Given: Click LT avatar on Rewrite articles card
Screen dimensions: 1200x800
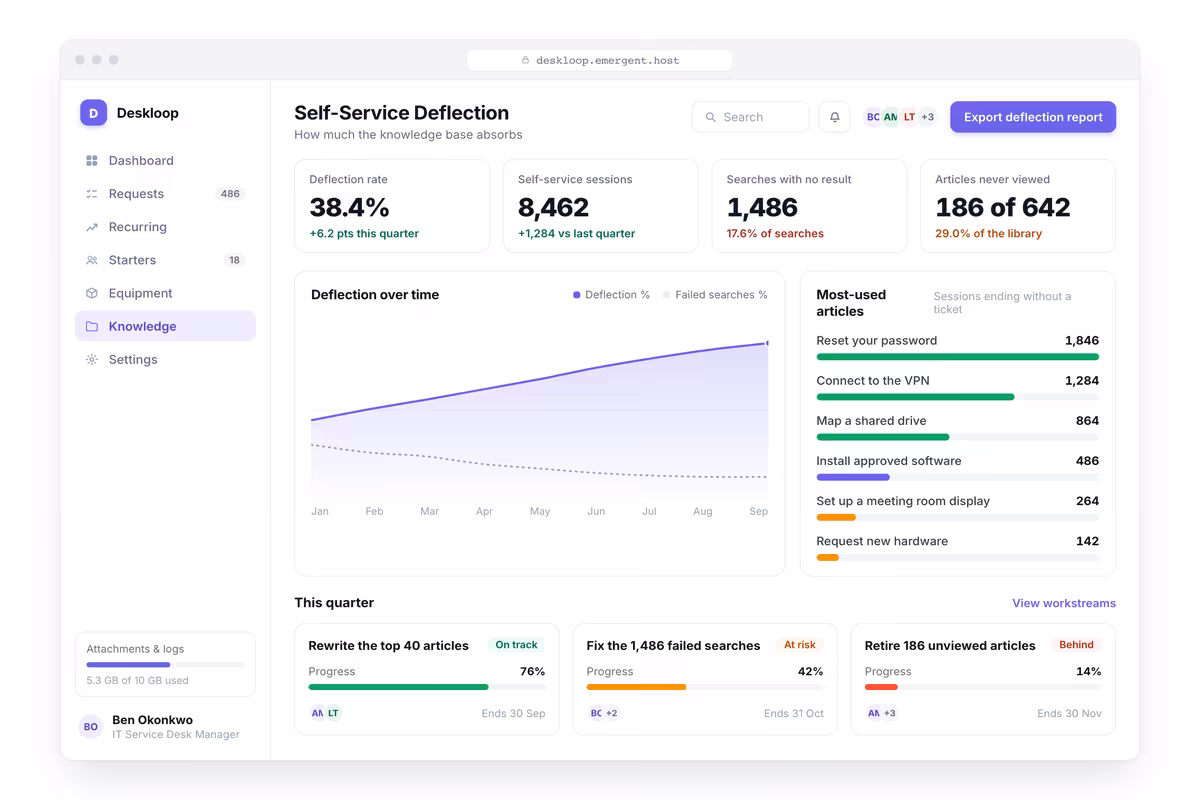Looking at the screenshot, I should click(x=333, y=713).
